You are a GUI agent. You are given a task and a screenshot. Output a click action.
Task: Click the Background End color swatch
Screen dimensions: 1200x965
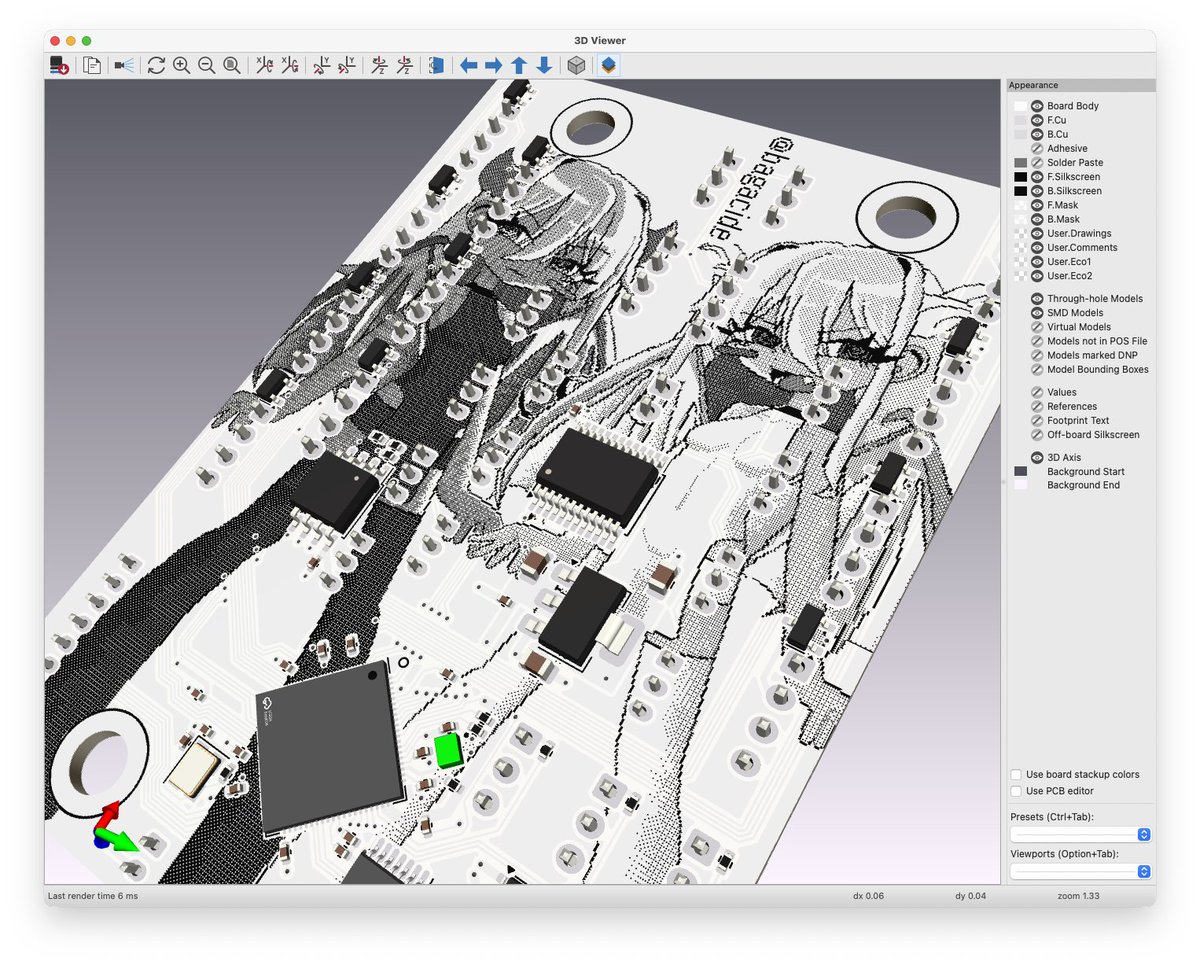click(1020, 485)
